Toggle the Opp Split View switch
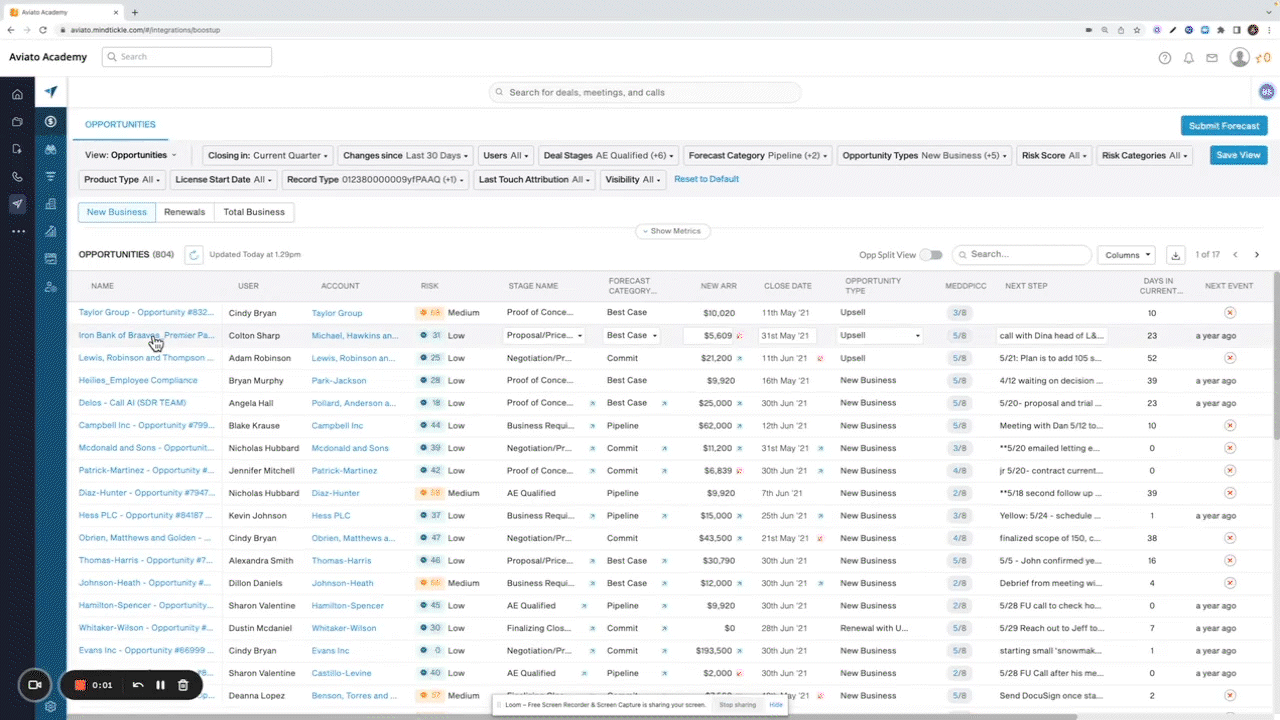Viewport: 1280px width, 720px height. pyautogui.click(x=931, y=255)
